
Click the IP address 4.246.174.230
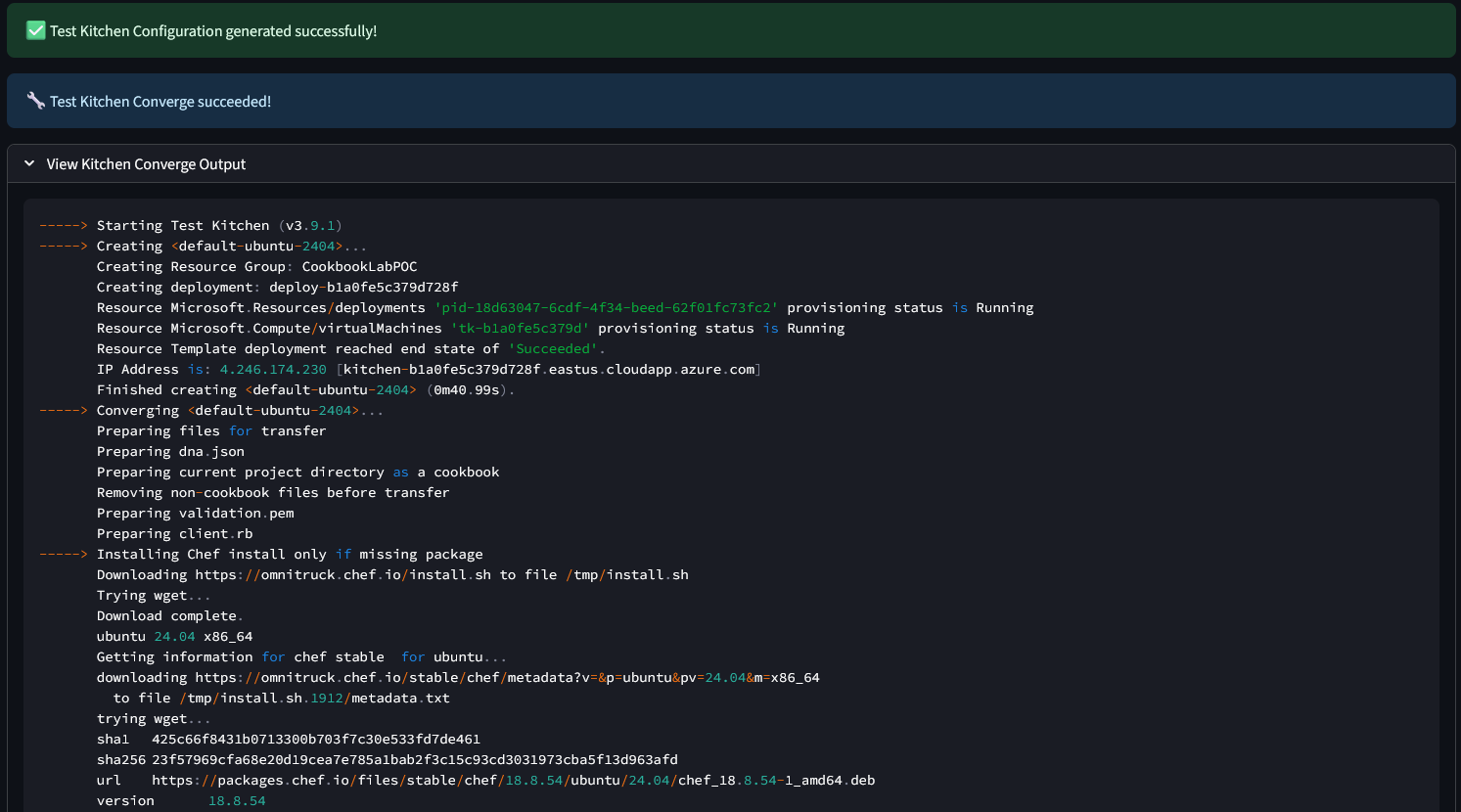tap(273, 370)
